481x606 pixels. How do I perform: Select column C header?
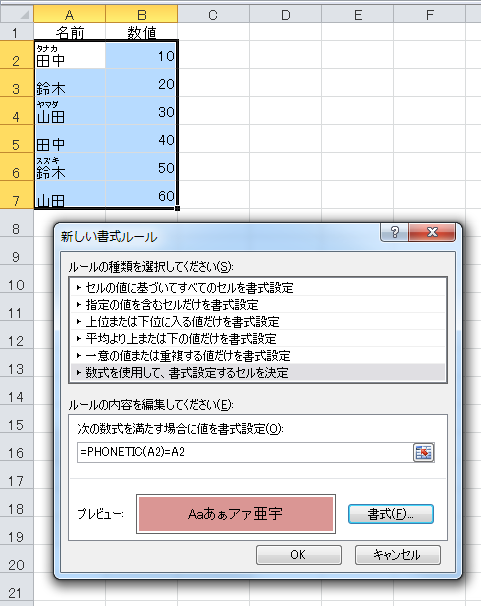(x=213, y=14)
